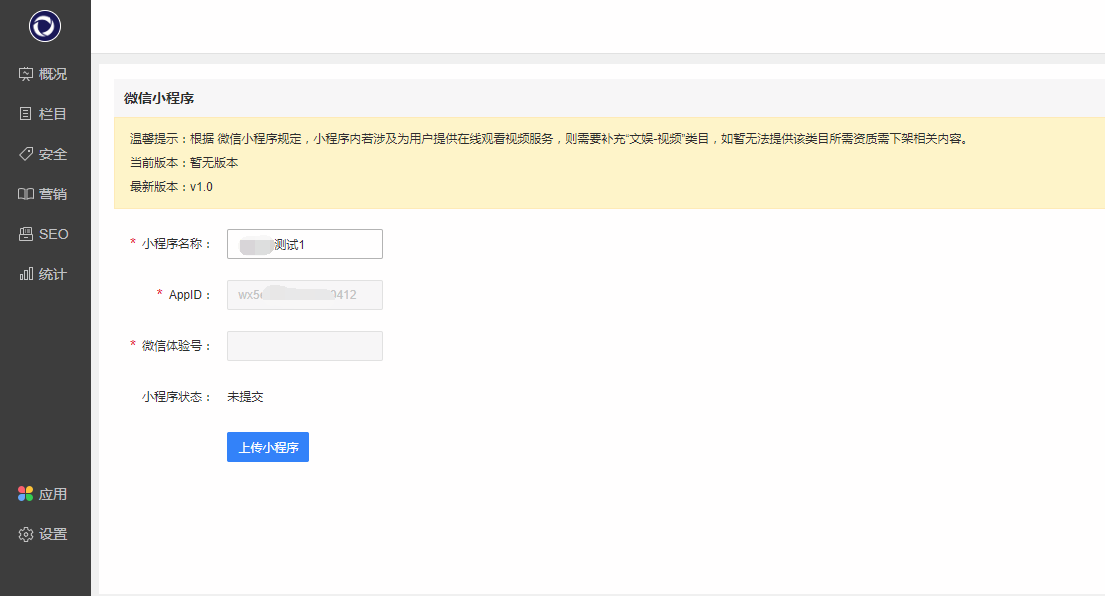1105x596 pixels.
Task: Click the 微信小程序 panel heading
Action: [159, 98]
